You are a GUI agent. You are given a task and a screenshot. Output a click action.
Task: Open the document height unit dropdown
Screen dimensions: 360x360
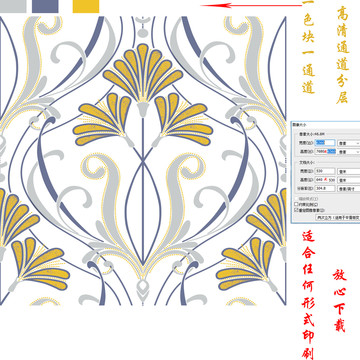[349, 180]
